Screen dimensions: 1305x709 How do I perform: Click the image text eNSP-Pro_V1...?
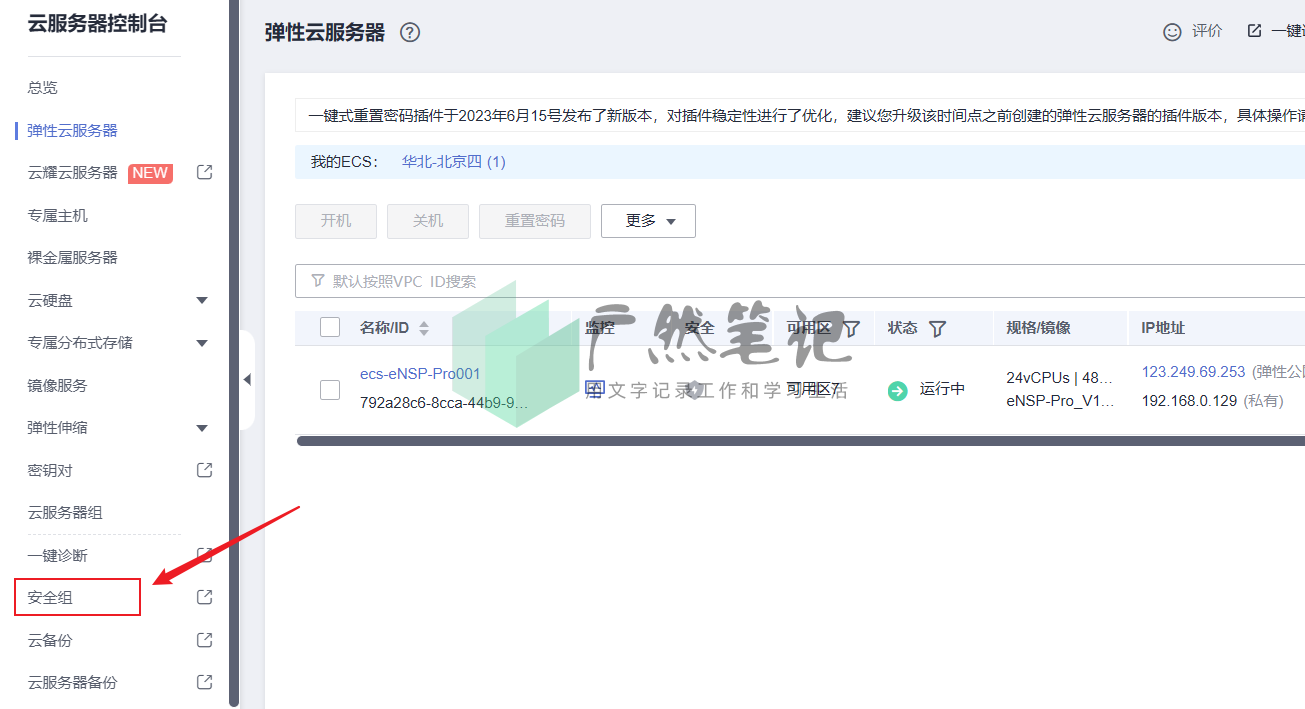[x=1060, y=401]
